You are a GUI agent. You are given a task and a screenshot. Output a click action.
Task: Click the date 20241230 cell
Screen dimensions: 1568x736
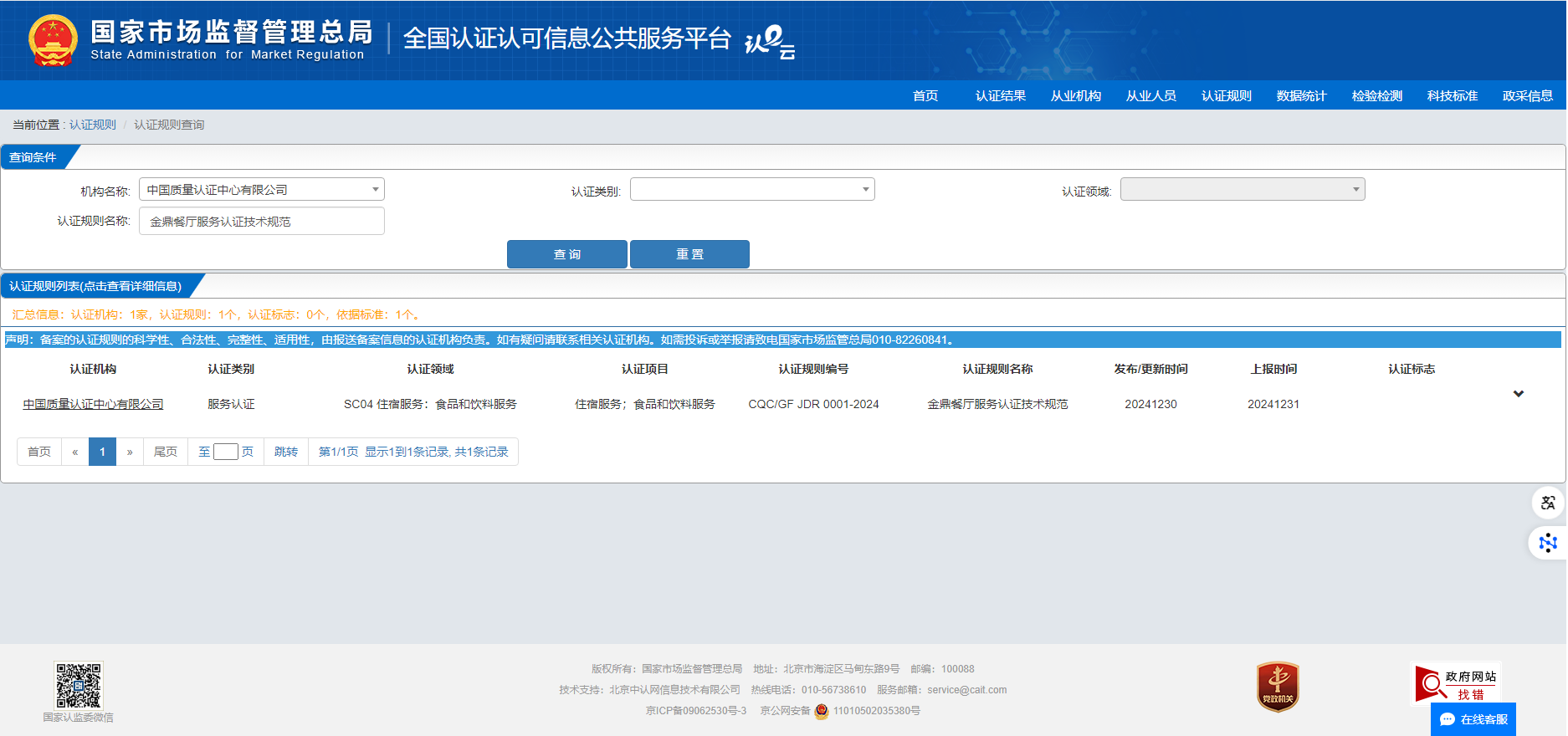pos(1150,404)
